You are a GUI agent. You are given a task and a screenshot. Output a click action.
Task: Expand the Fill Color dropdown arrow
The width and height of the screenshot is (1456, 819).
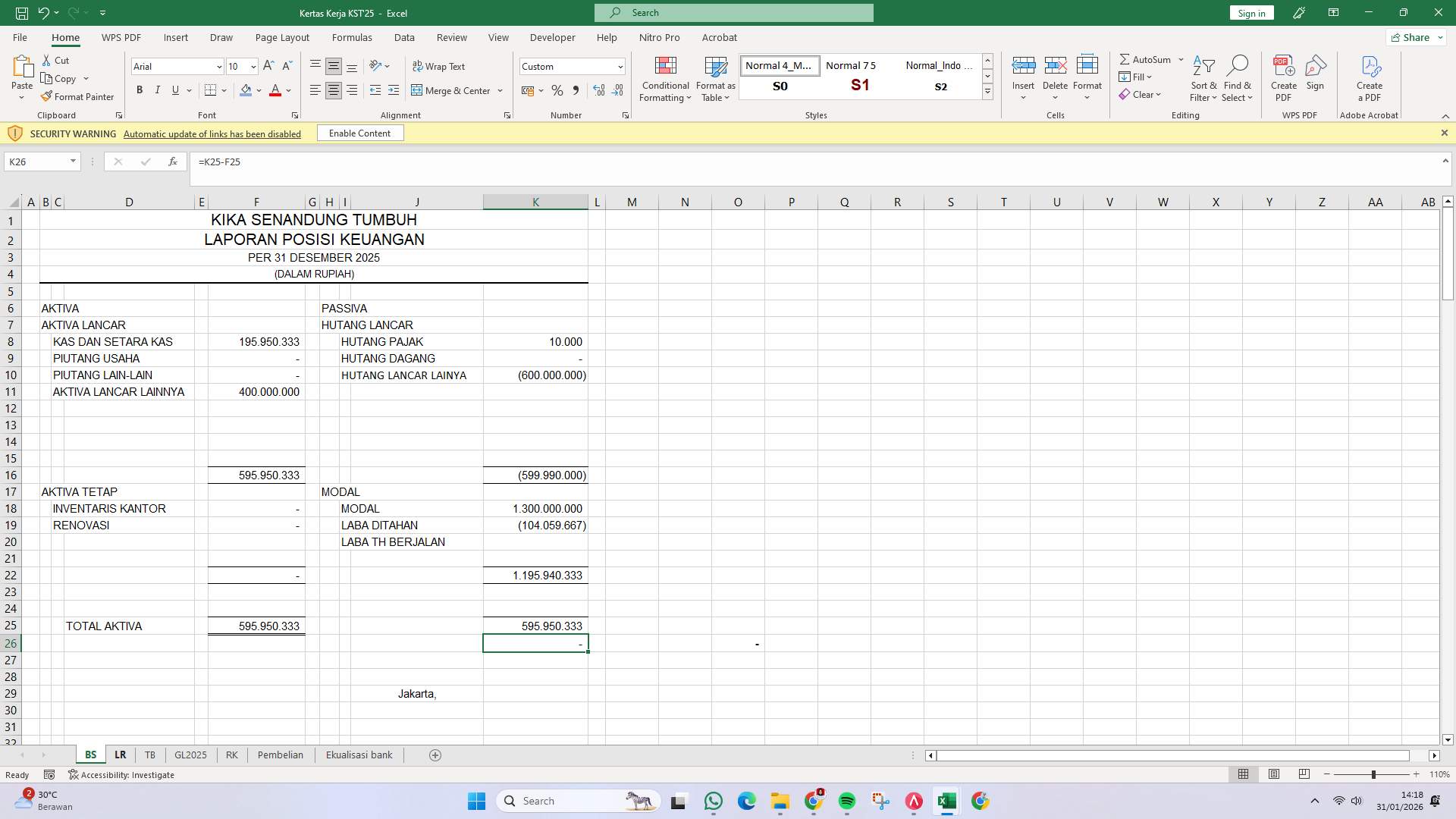(x=259, y=90)
